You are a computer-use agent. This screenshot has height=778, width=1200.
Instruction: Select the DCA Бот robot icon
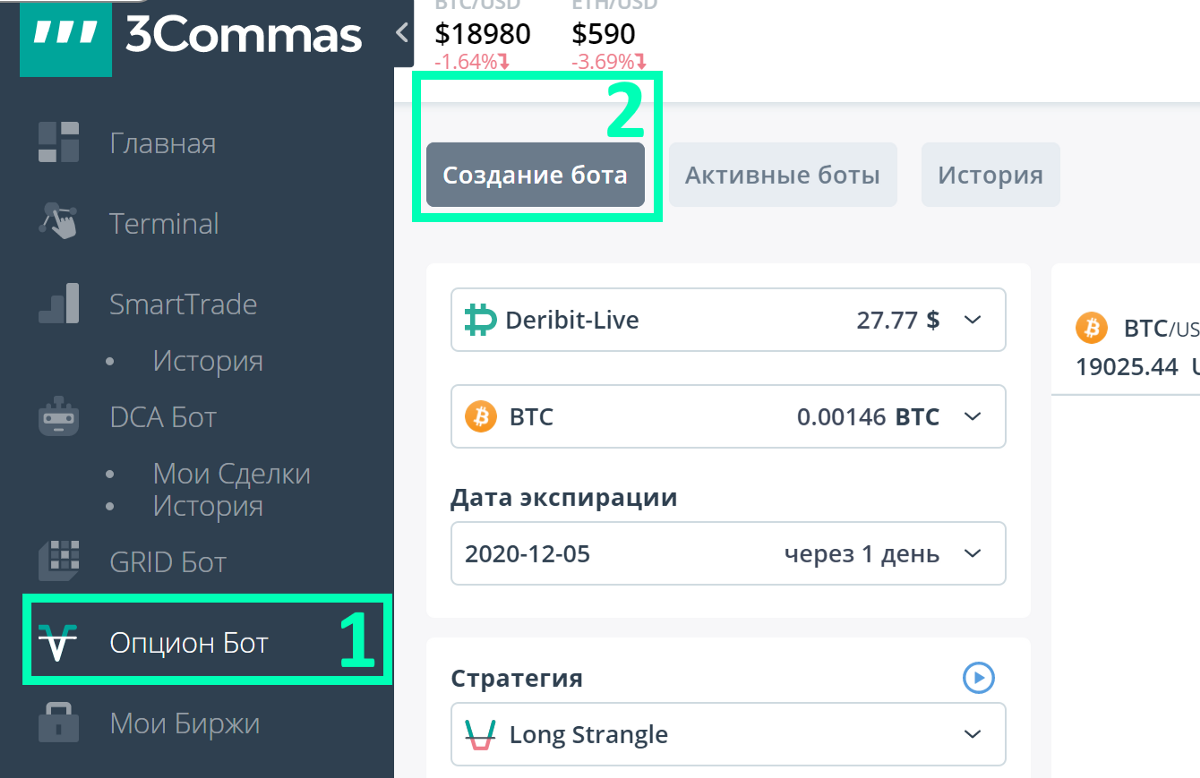click(58, 417)
